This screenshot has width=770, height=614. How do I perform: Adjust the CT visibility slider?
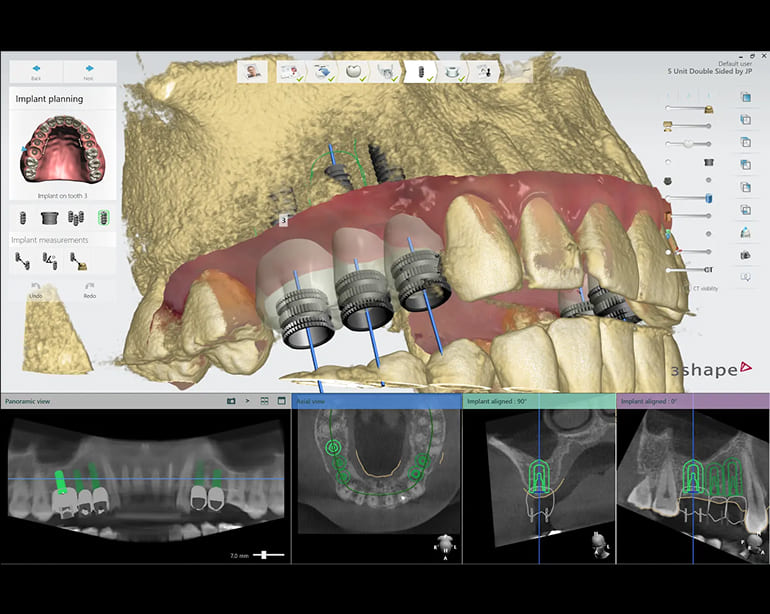click(x=690, y=270)
